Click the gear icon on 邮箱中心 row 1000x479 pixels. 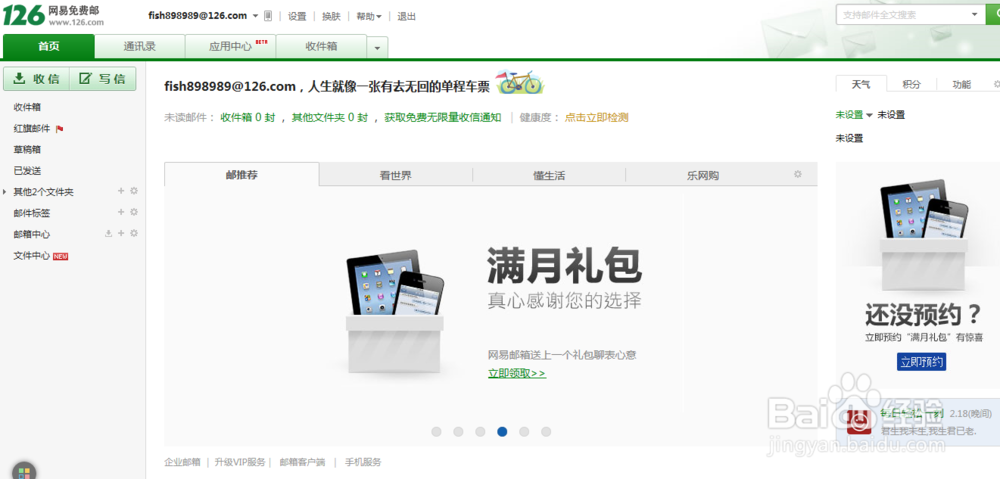coord(134,233)
